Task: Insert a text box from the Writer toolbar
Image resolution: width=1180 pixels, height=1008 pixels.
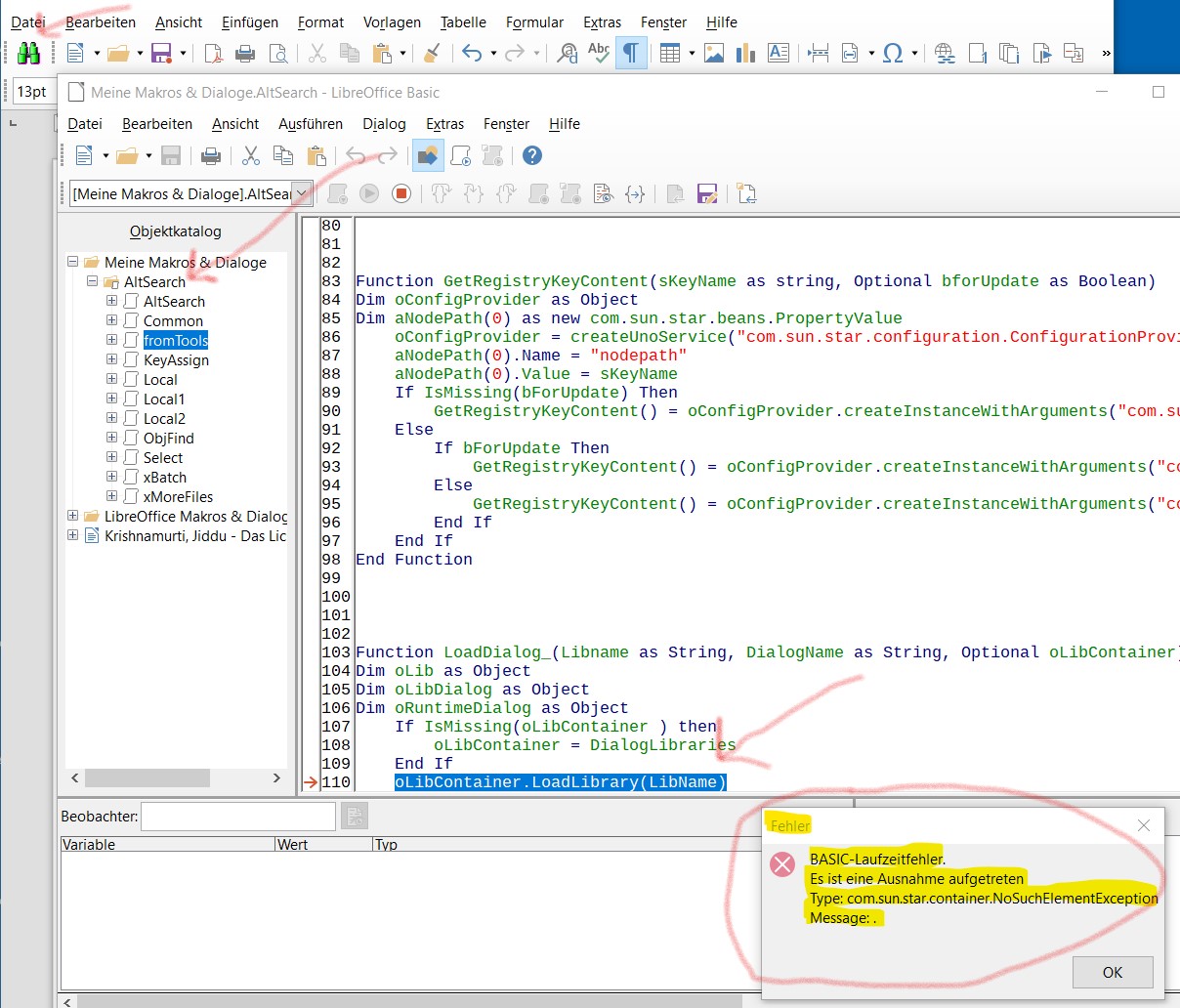Action: pos(779,53)
